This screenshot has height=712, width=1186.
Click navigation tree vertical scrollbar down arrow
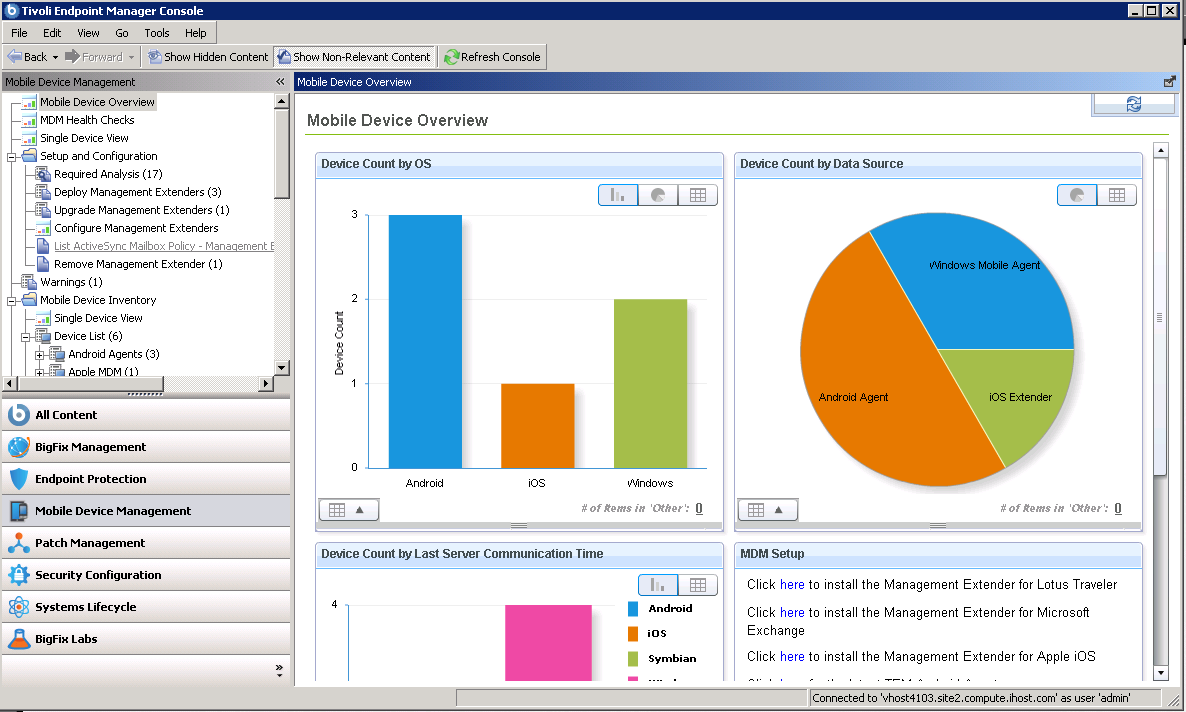coord(281,368)
